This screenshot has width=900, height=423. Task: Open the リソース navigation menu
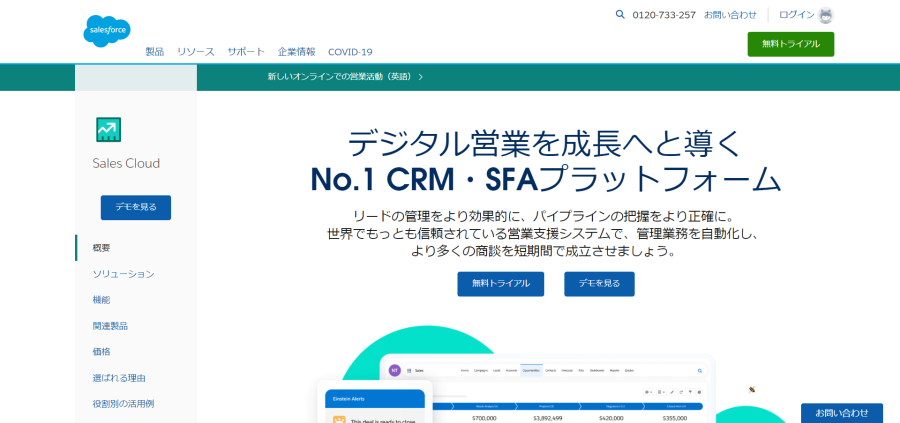196,52
